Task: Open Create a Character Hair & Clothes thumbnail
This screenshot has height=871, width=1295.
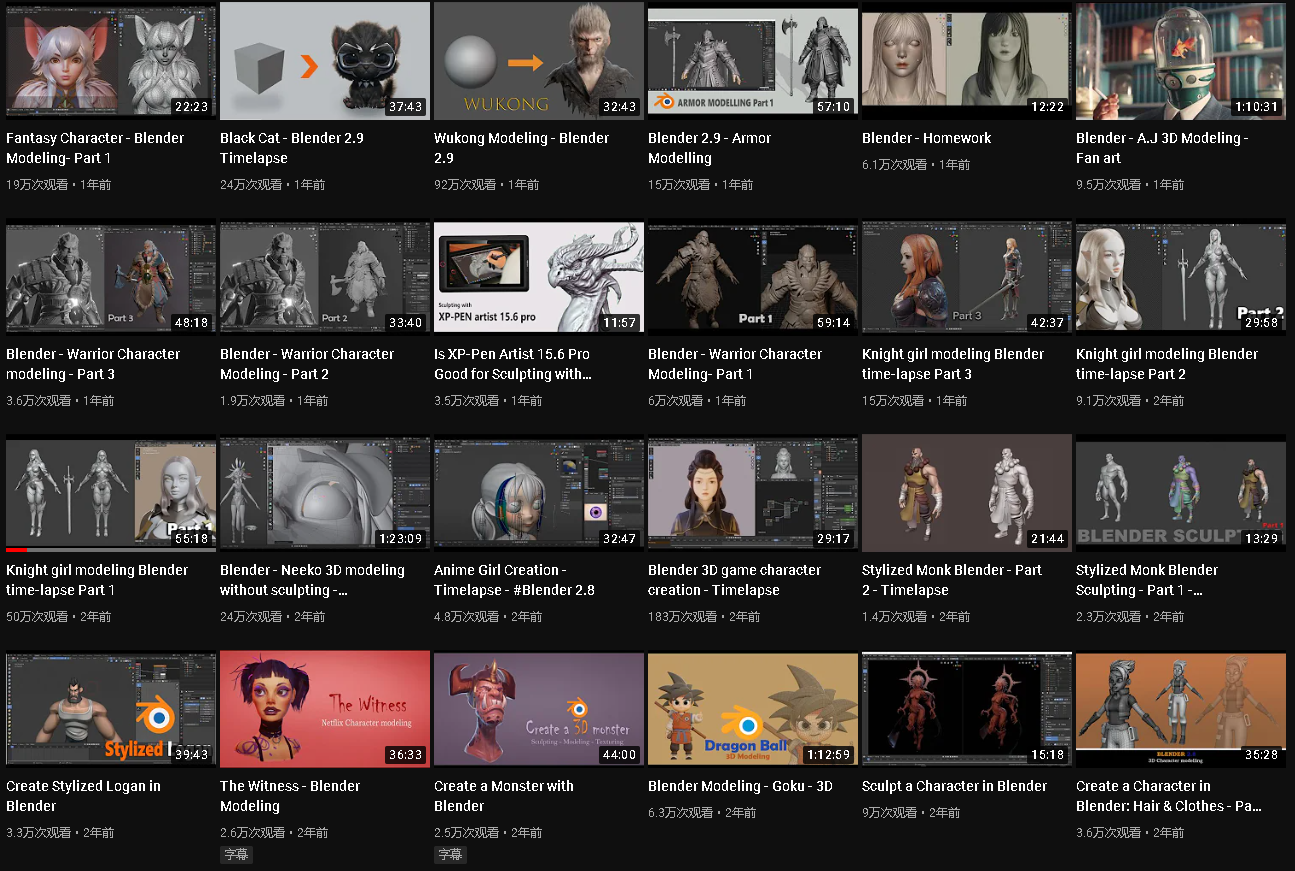Action: [1181, 708]
